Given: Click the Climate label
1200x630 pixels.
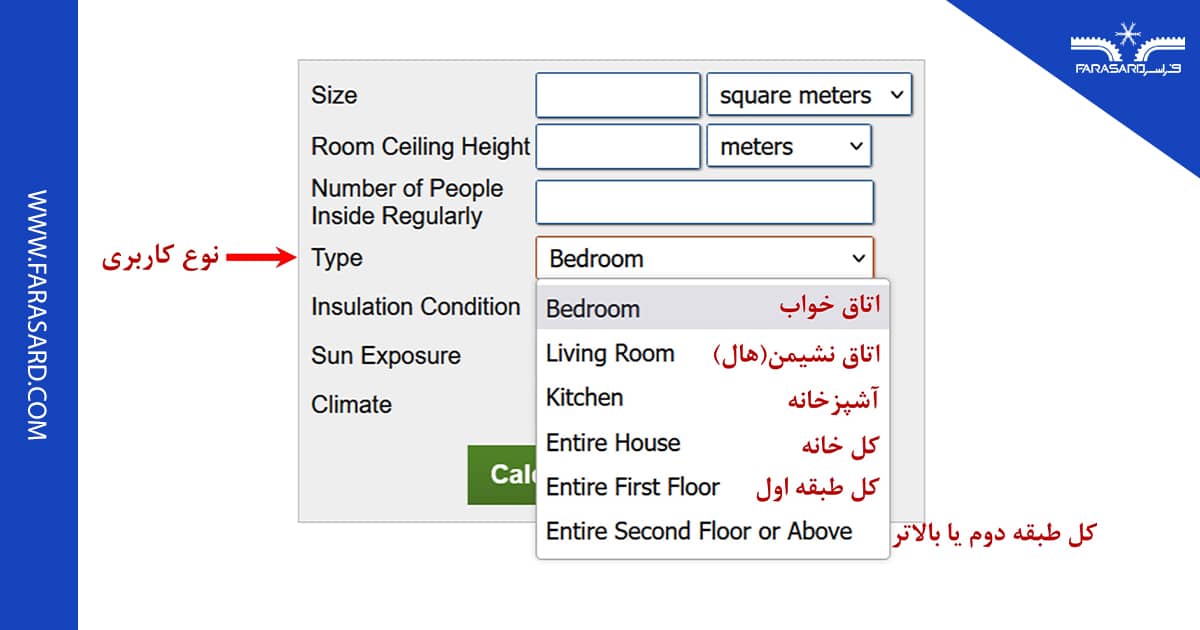Looking at the screenshot, I should pos(351,405).
